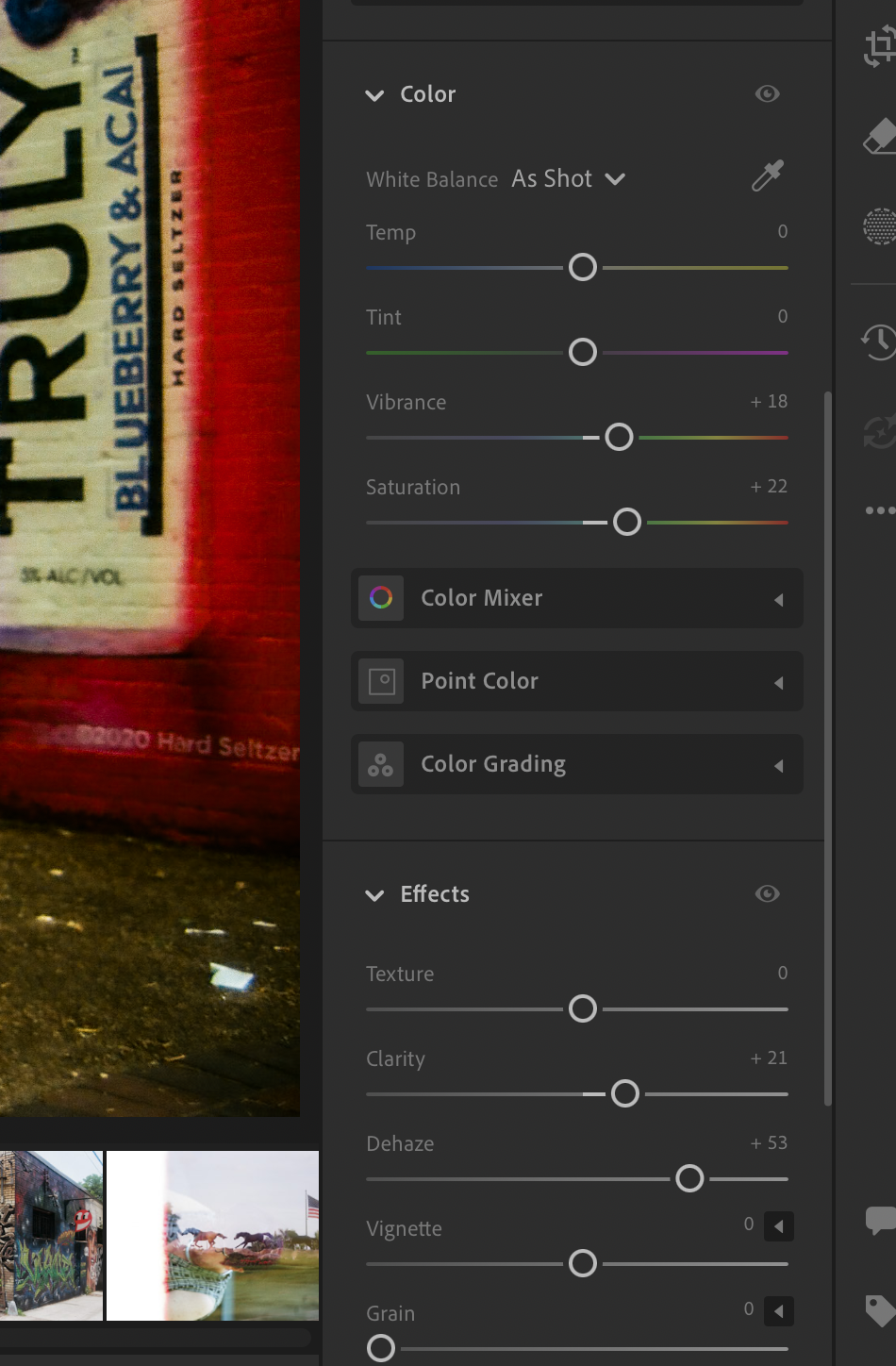The image size is (896, 1366).
Task: Open the Masking tool
Action: click(x=879, y=226)
